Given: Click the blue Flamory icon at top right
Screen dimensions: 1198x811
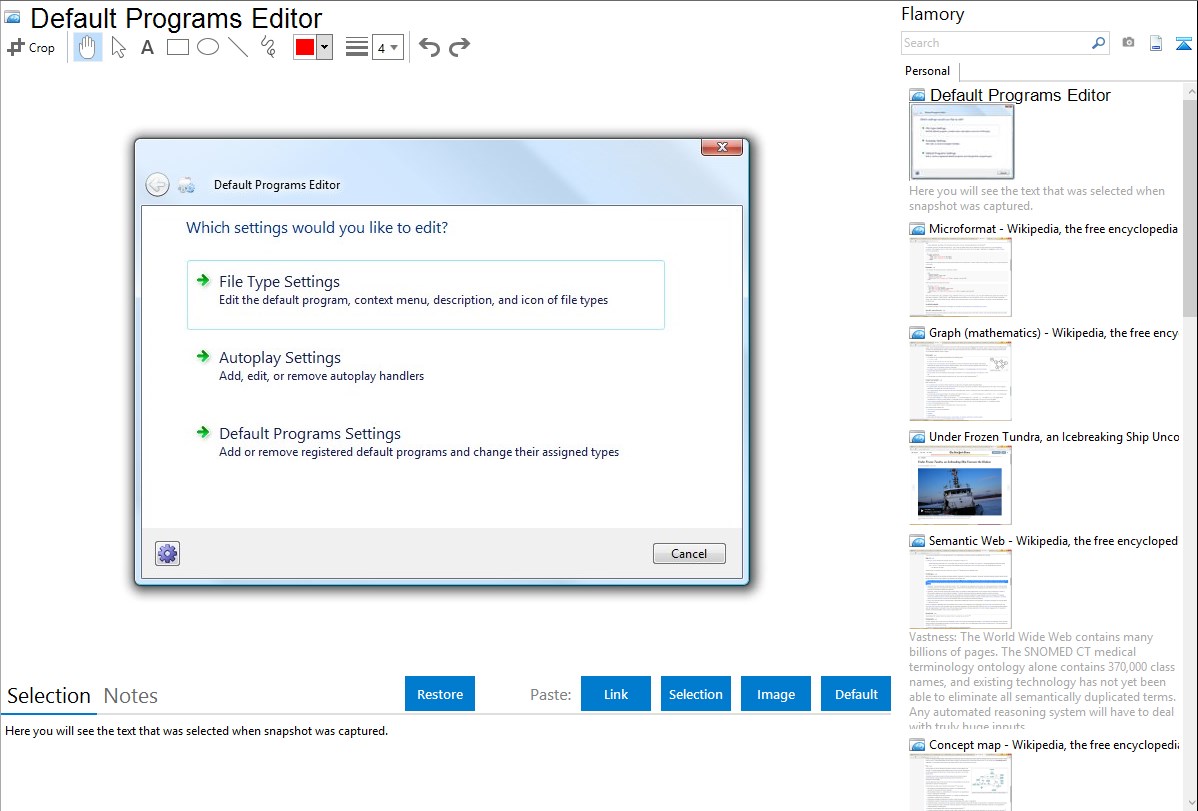Looking at the screenshot, I should point(1183,43).
